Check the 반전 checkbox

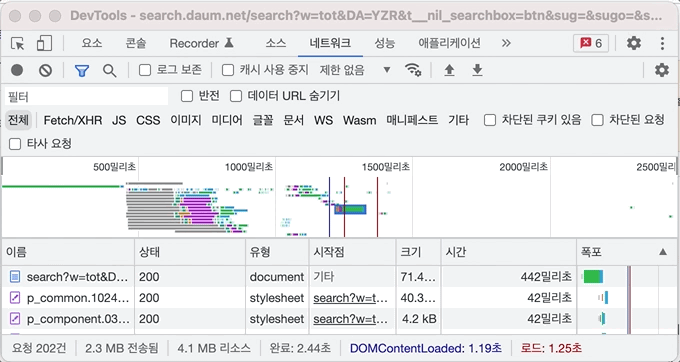coord(187,96)
